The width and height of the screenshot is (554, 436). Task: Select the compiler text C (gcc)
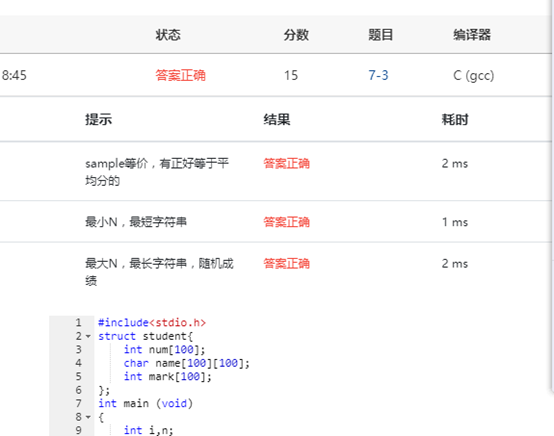[x=473, y=76]
